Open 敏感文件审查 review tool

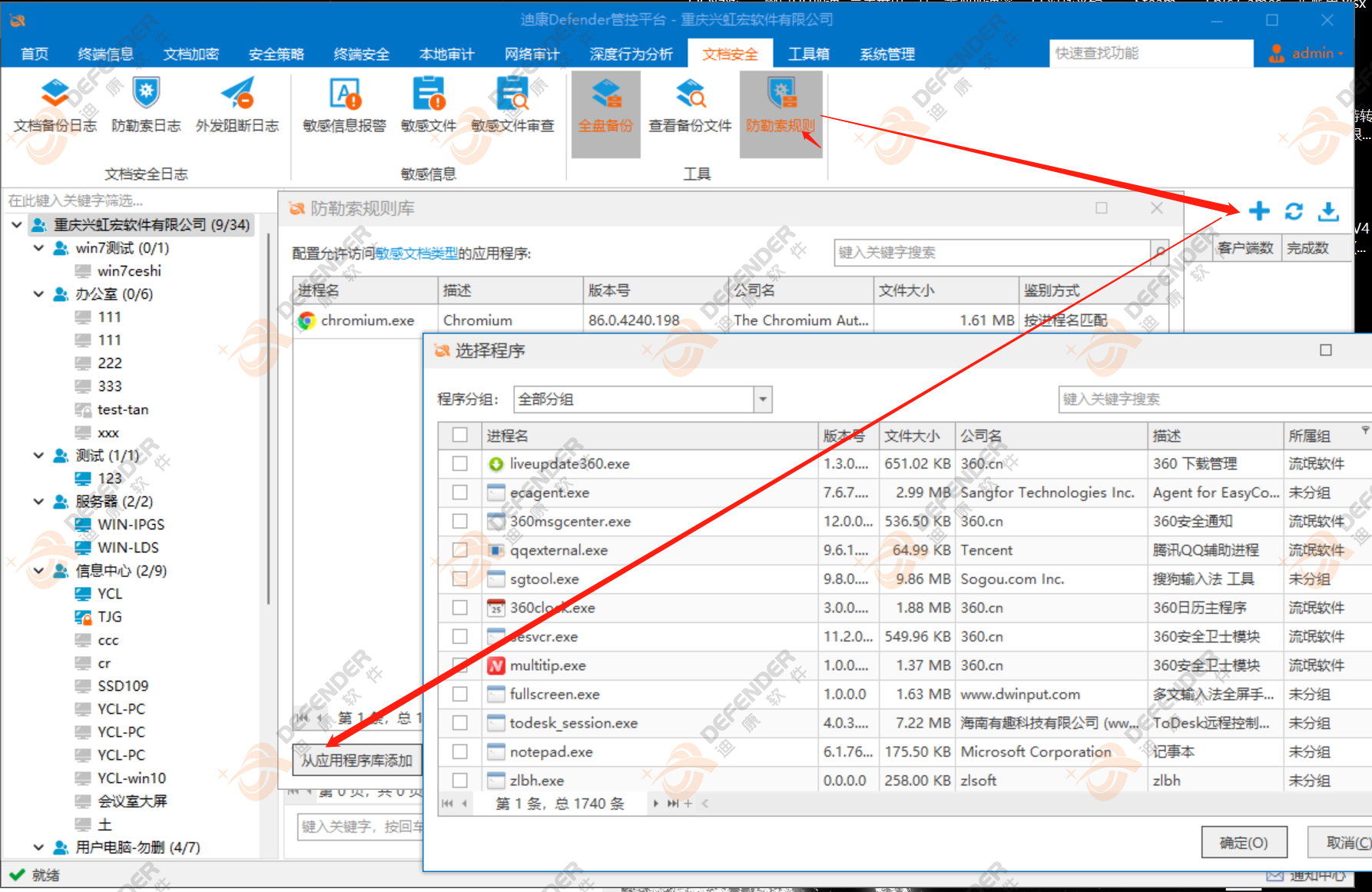(x=512, y=105)
